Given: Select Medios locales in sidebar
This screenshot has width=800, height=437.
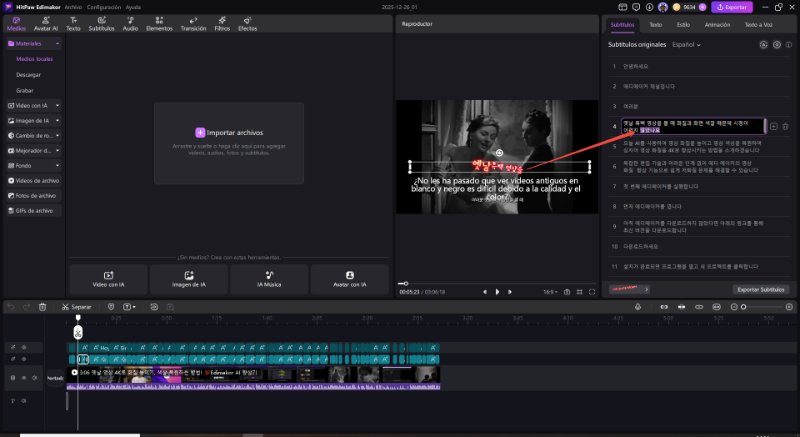Looking at the screenshot, I should click(34, 59).
